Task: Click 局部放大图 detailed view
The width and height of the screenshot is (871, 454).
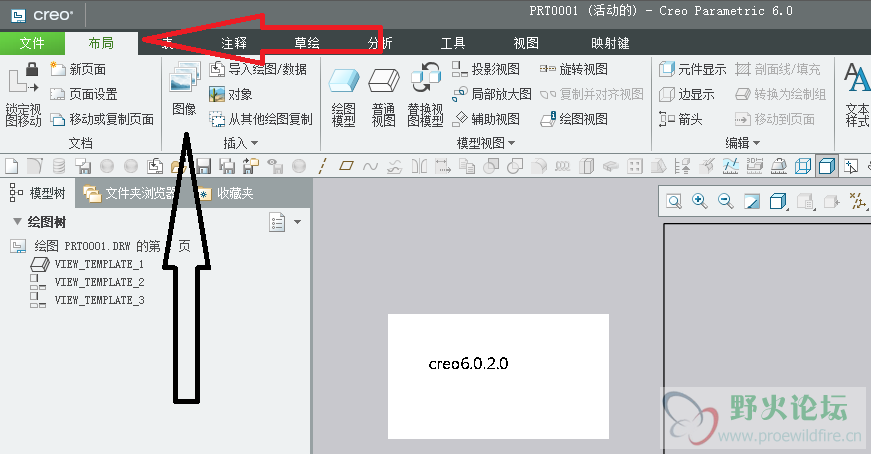Action: pos(492,94)
